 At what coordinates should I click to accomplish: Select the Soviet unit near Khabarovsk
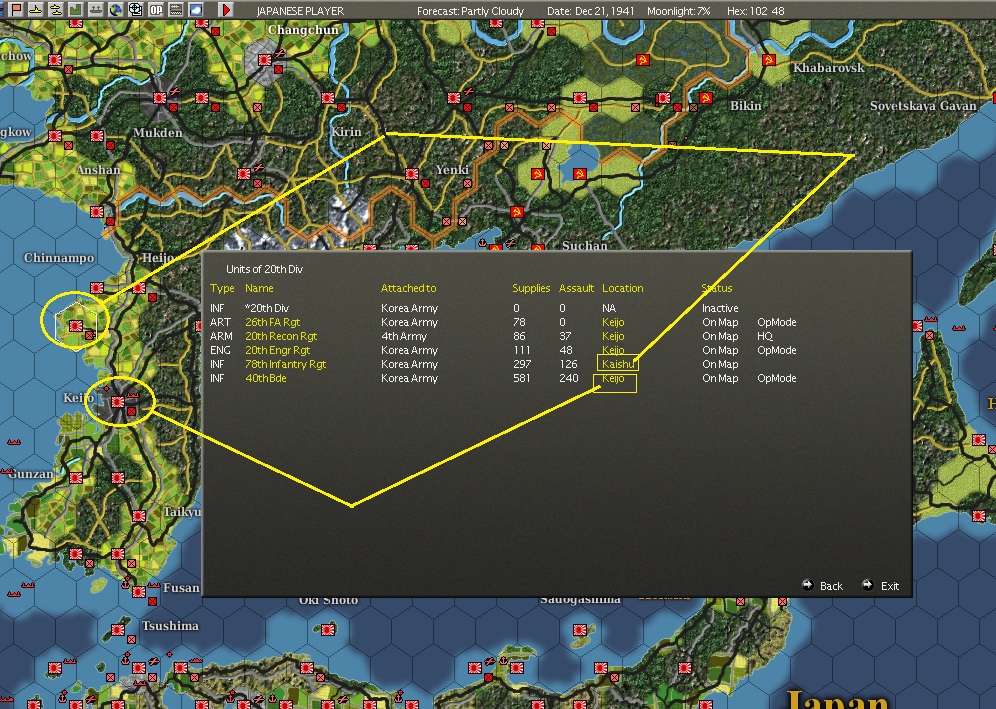click(769, 60)
